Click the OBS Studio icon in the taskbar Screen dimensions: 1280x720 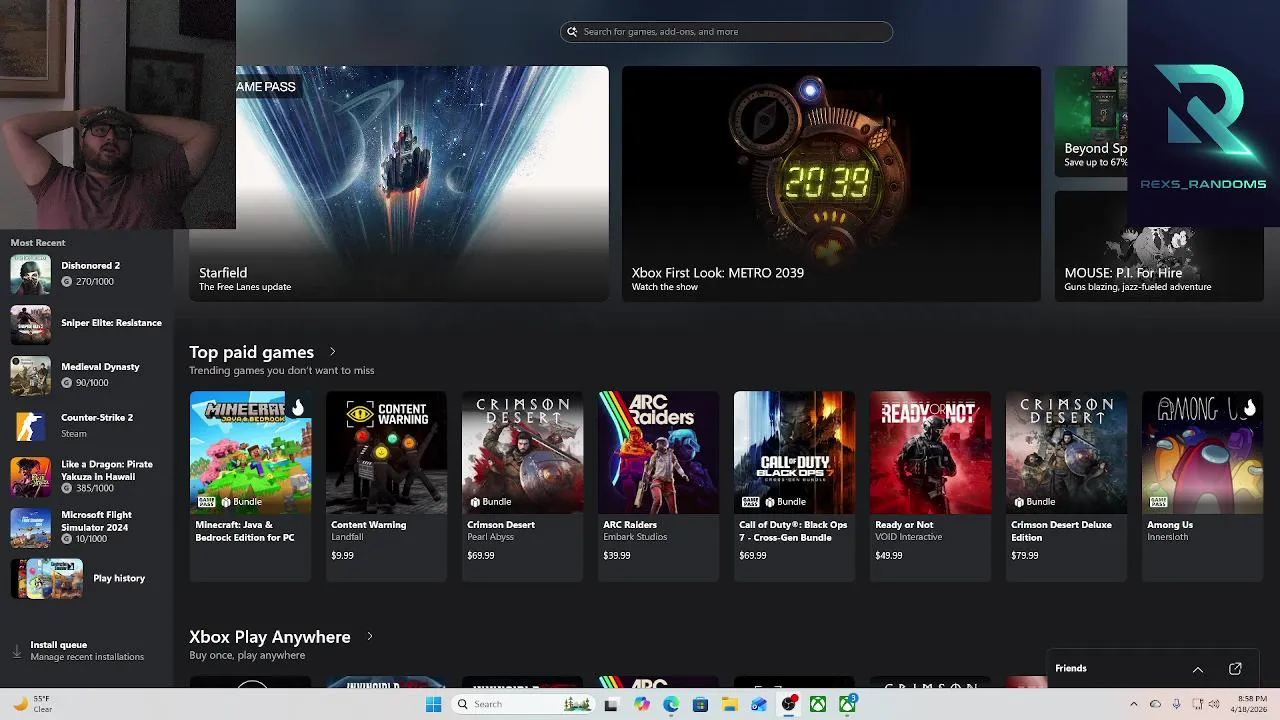tap(789, 704)
